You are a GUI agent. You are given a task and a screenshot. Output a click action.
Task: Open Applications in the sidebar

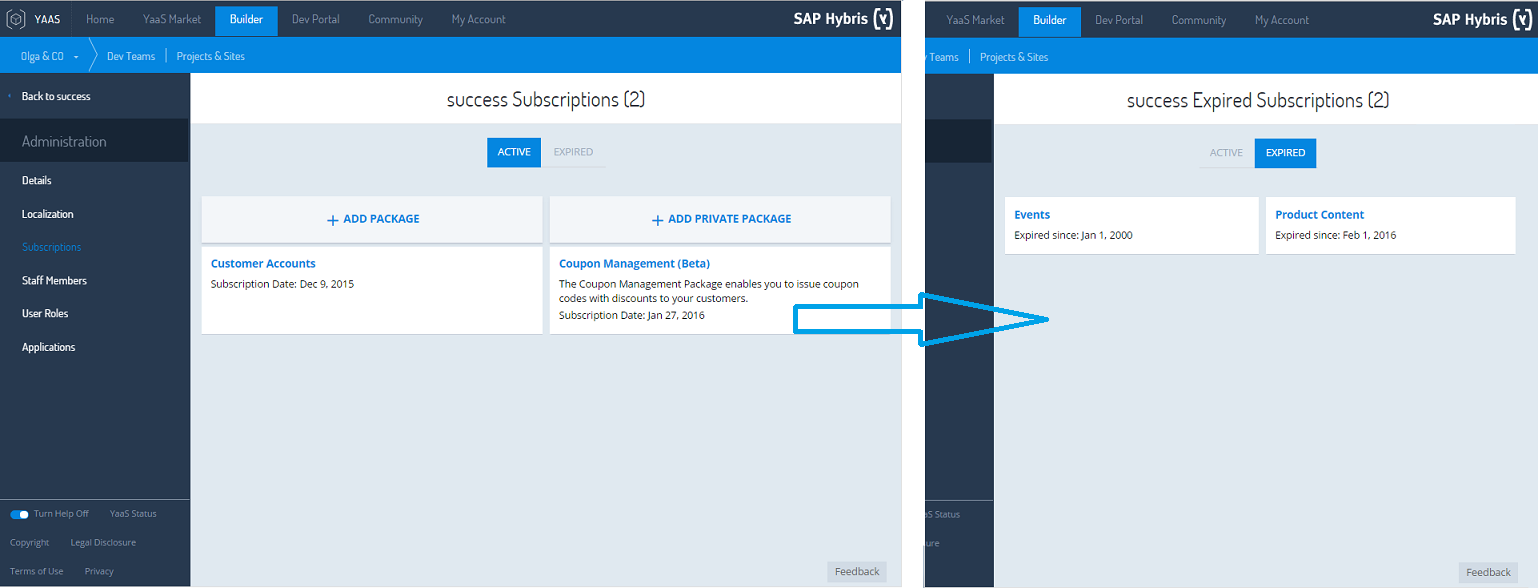(49, 347)
